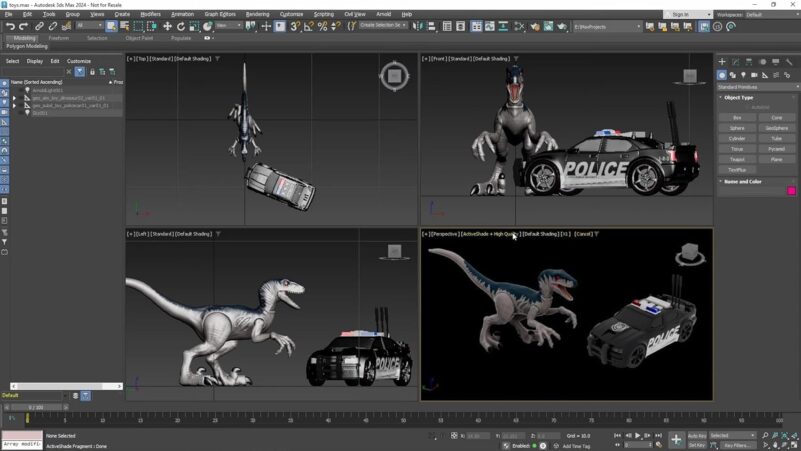The width and height of the screenshot is (801, 451).
Task: Select the Lights category icon in Create panel
Action: [743, 75]
